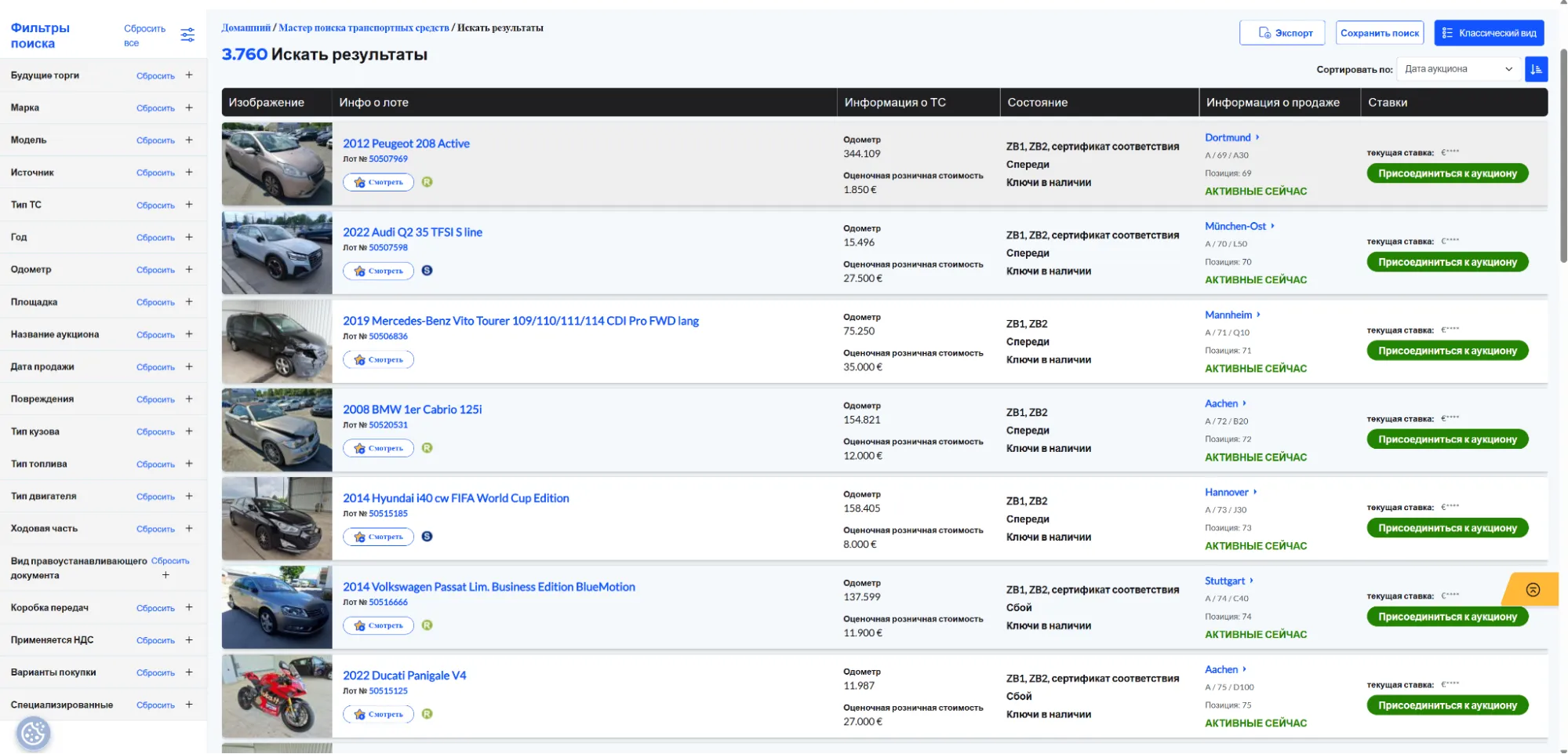Click the page vertical scrollbar

(x=1563, y=155)
